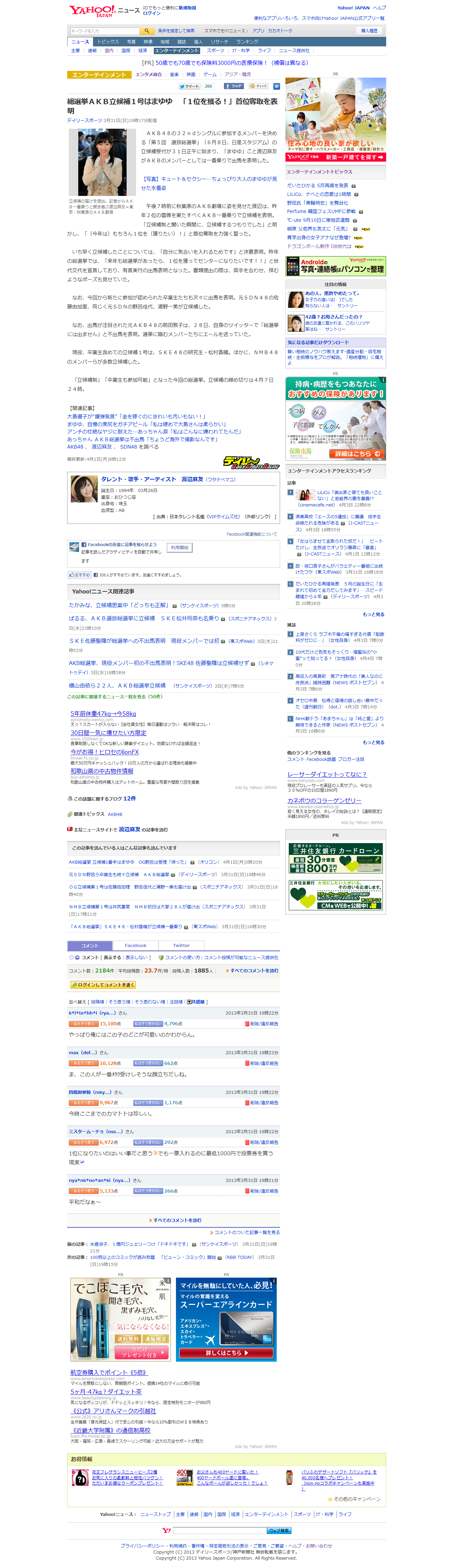Click すべてのコメントを読む above the comment list
The width and height of the screenshot is (453, 1568).
point(252,971)
